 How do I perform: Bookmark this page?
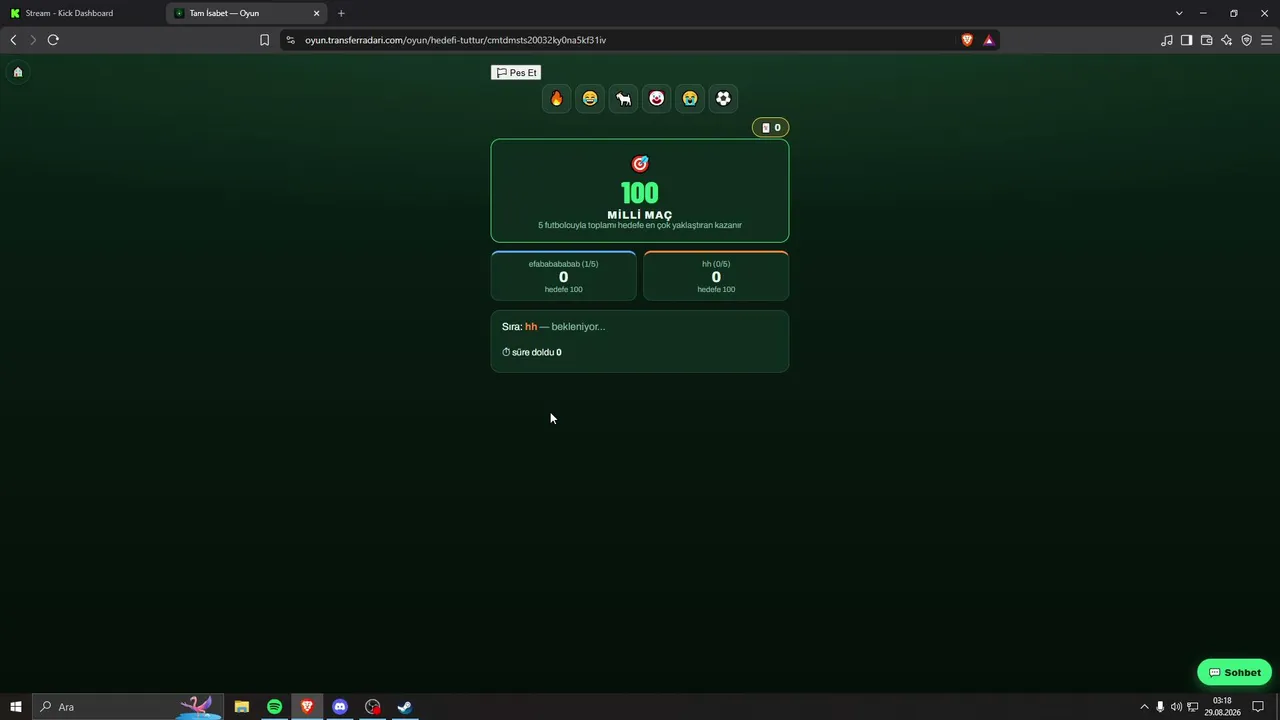pos(264,40)
